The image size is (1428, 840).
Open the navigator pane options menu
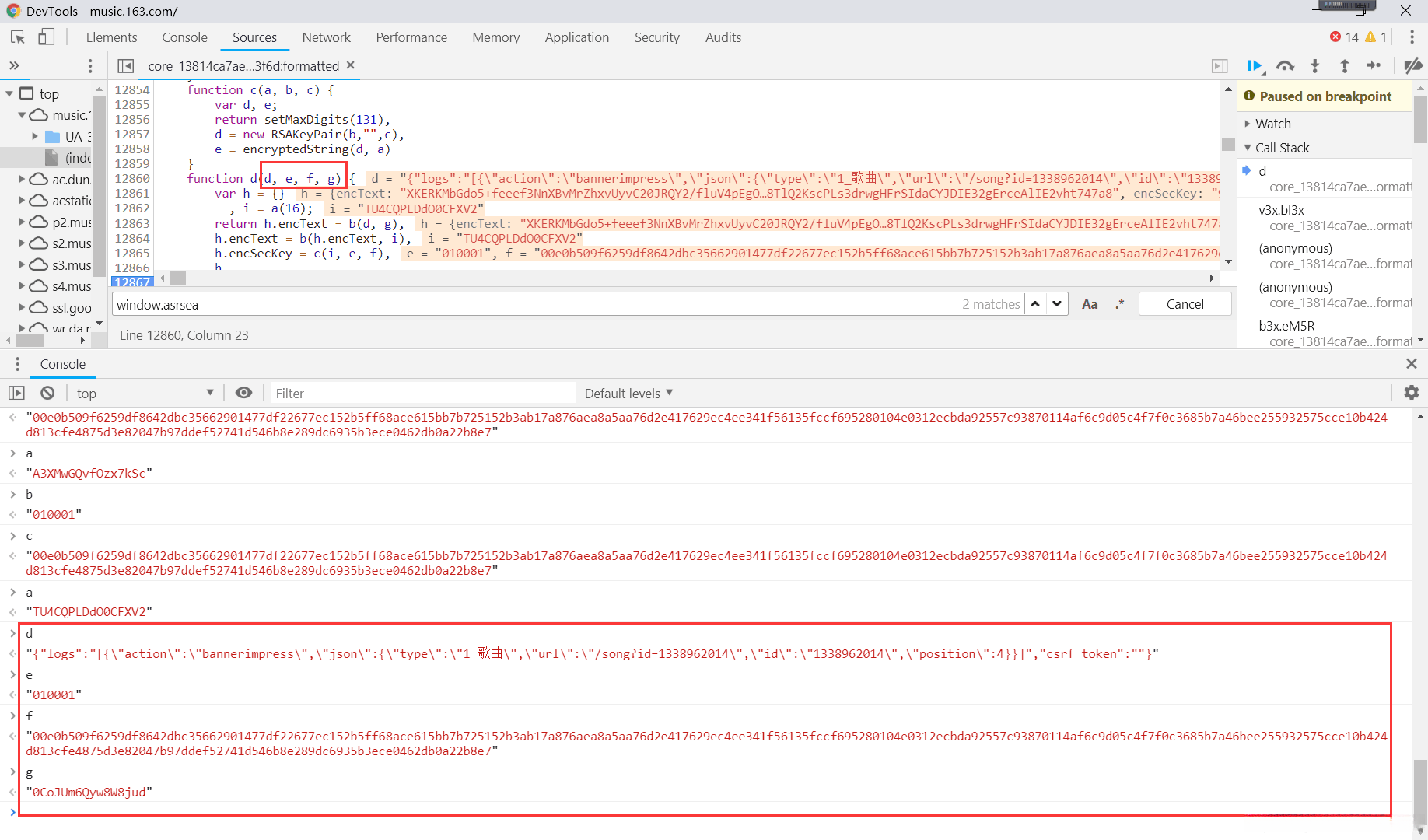click(x=90, y=66)
